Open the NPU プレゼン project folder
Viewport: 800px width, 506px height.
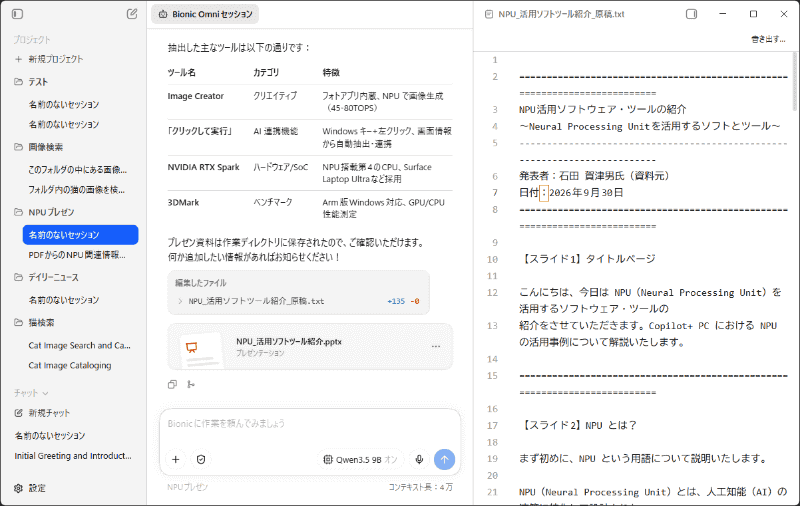(x=51, y=212)
